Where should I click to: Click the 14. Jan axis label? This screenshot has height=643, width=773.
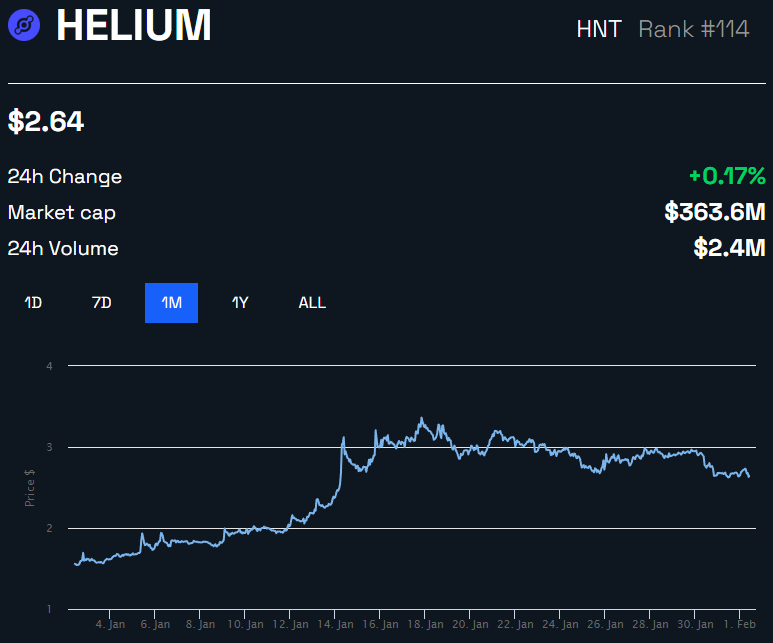tap(335, 624)
